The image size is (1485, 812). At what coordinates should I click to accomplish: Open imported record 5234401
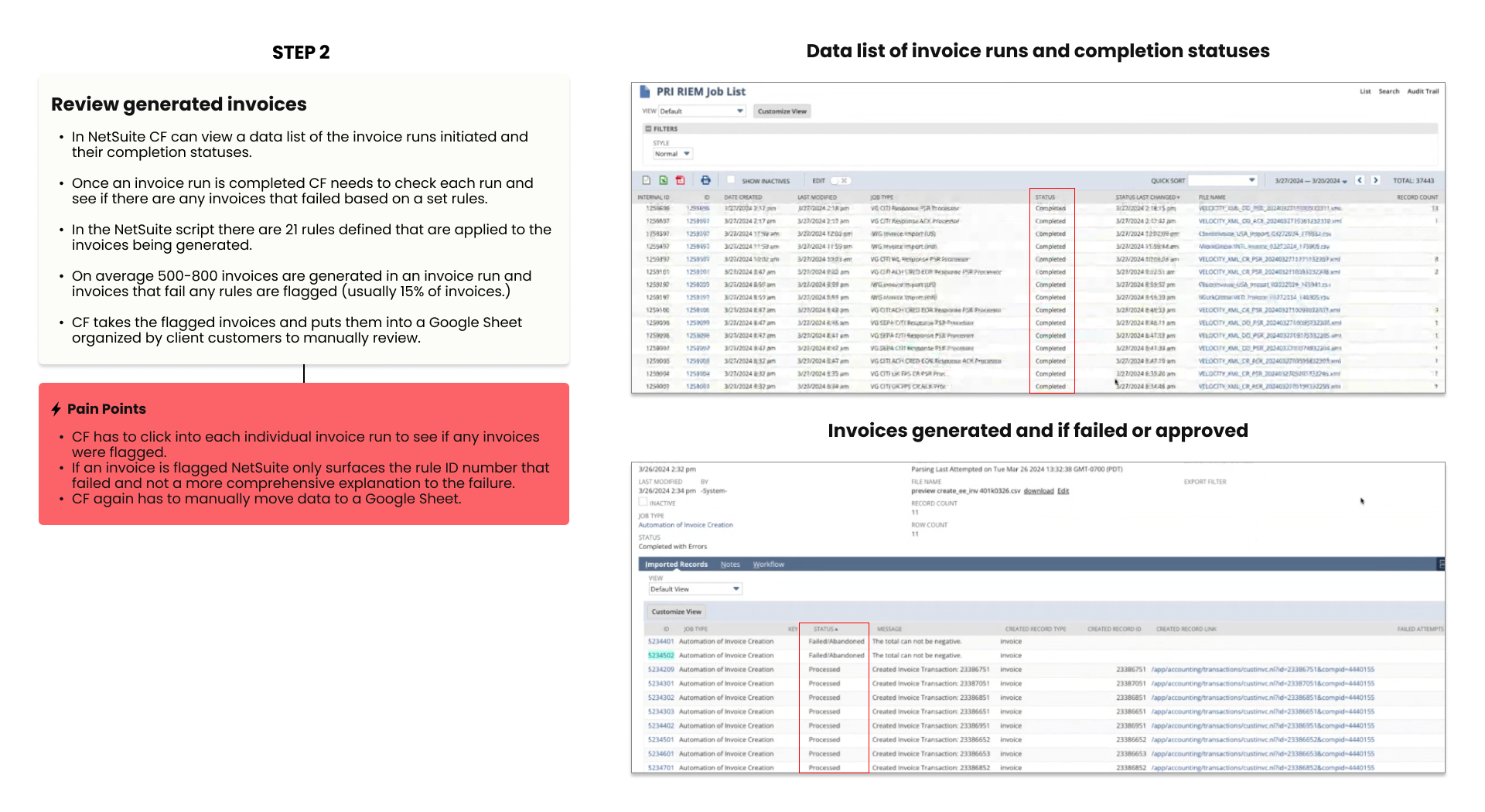click(661, 642)
